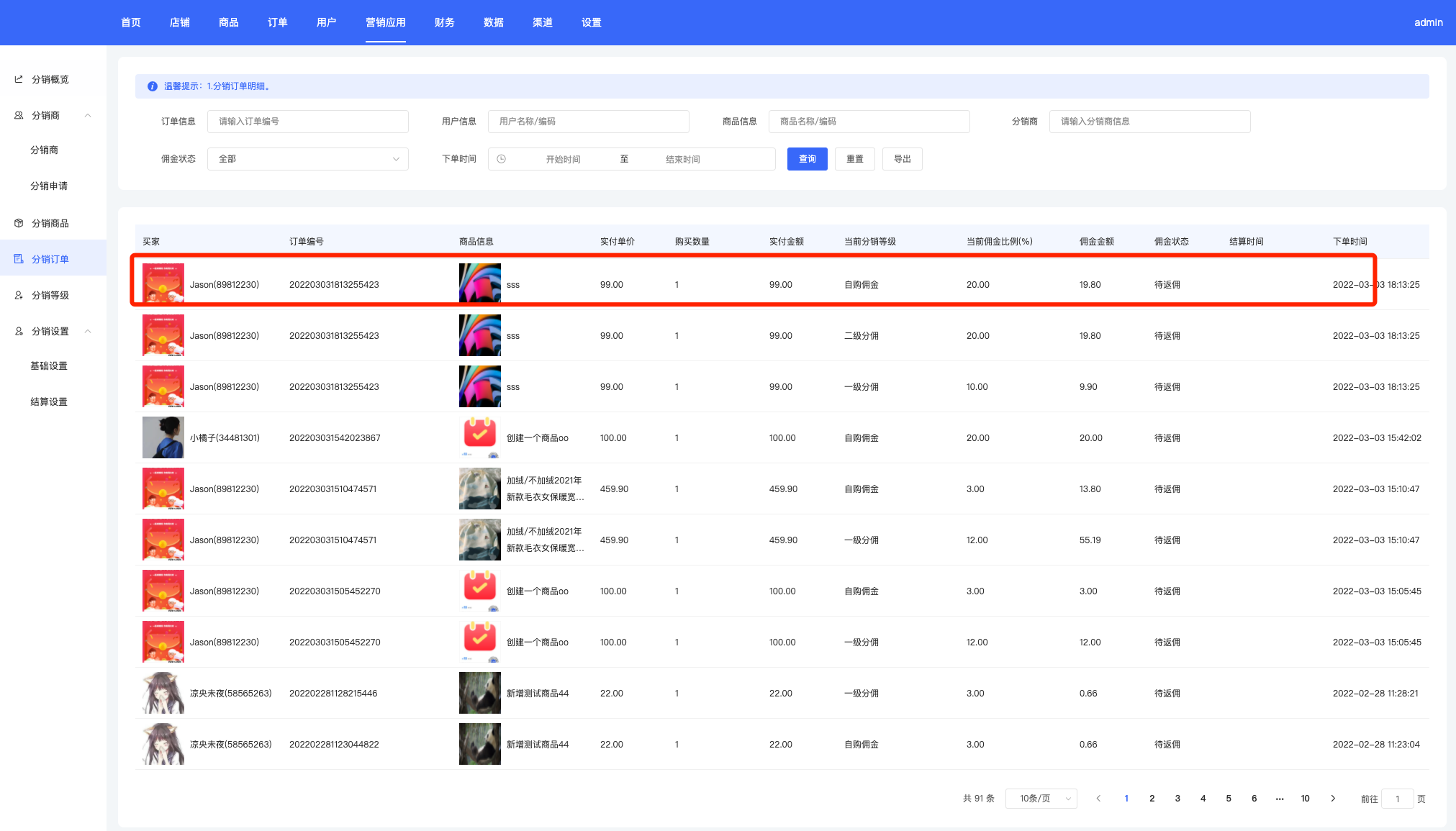Click the 分销订单 document icon in sidebar

(x=19, y=259)
